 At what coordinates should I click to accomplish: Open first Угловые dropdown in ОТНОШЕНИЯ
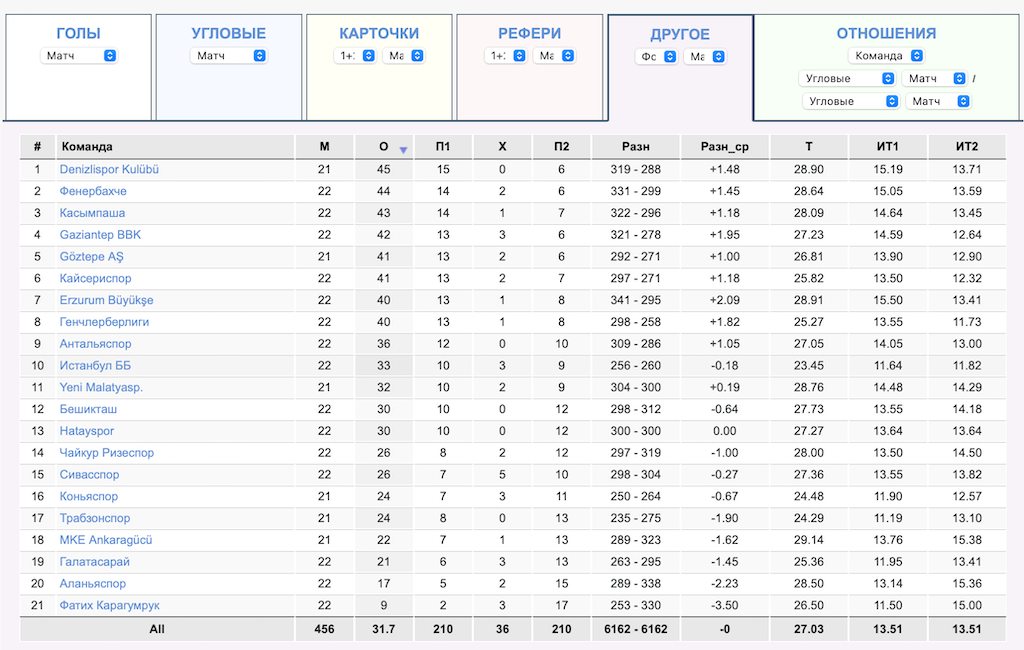click(x=847, y=78)
